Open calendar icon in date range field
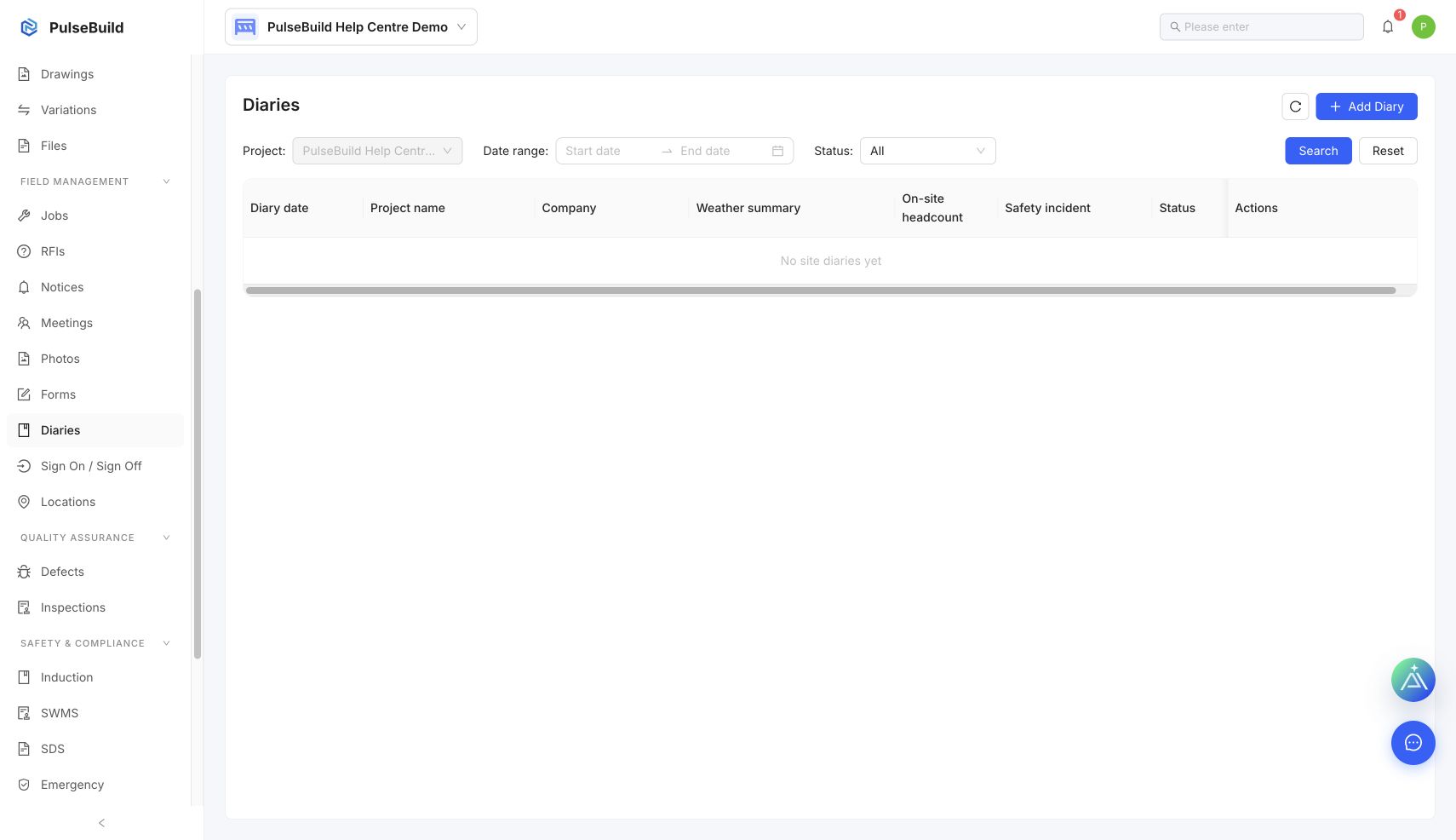This screenshot has width=1456, height=840. 777,151
